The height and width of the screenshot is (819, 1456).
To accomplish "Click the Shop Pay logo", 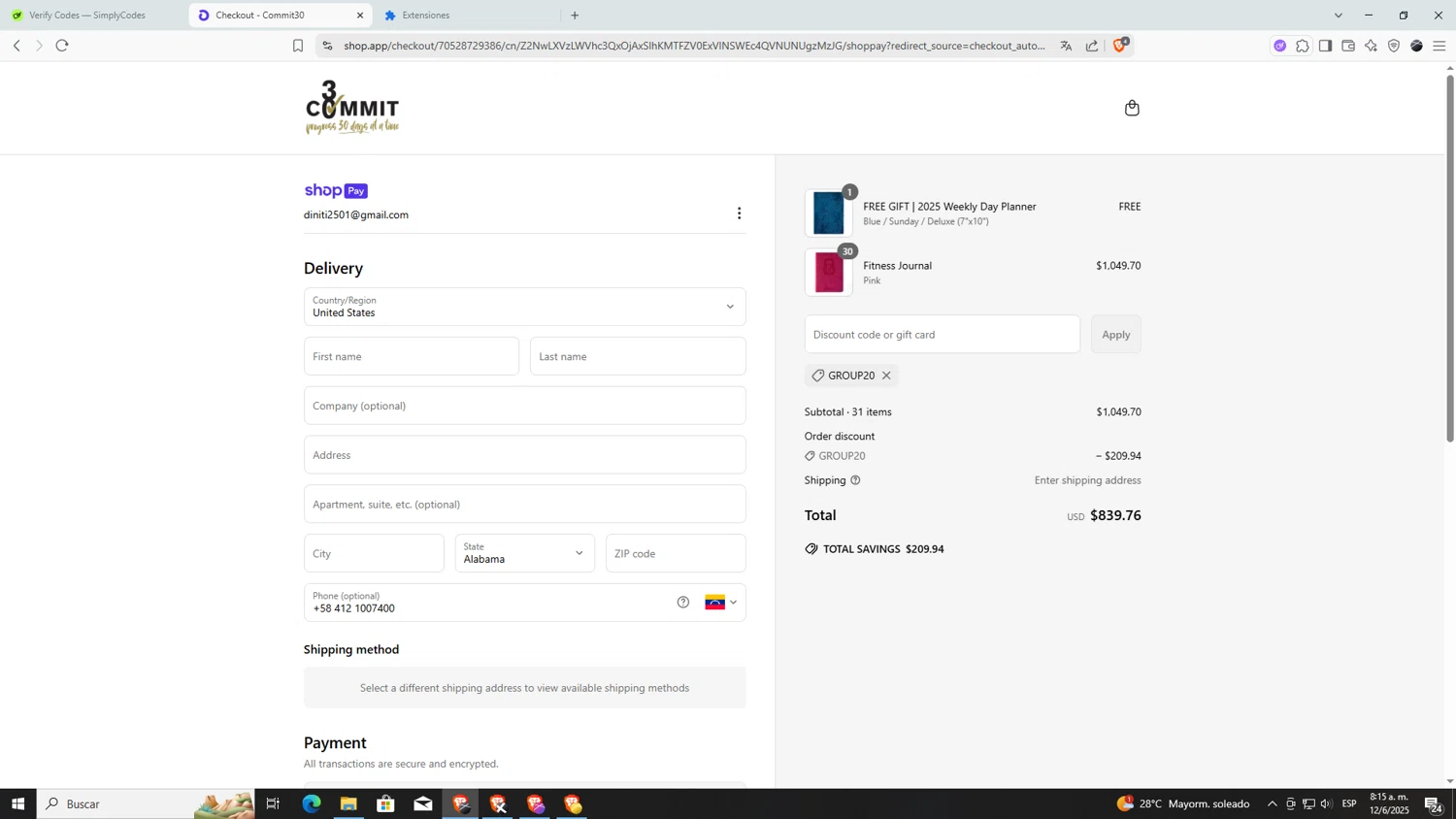I will [336, 191].
